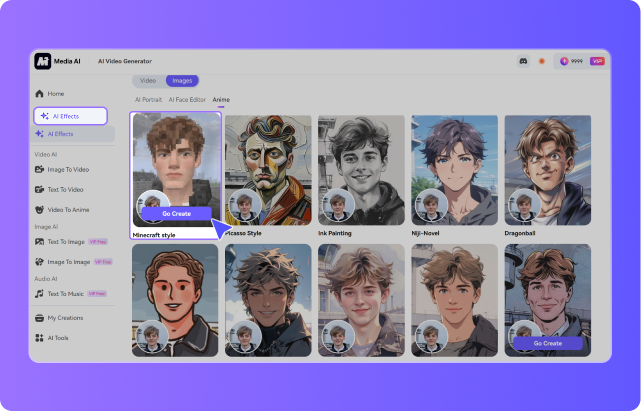Switch to the Video toggle

(x=147, y=80)
